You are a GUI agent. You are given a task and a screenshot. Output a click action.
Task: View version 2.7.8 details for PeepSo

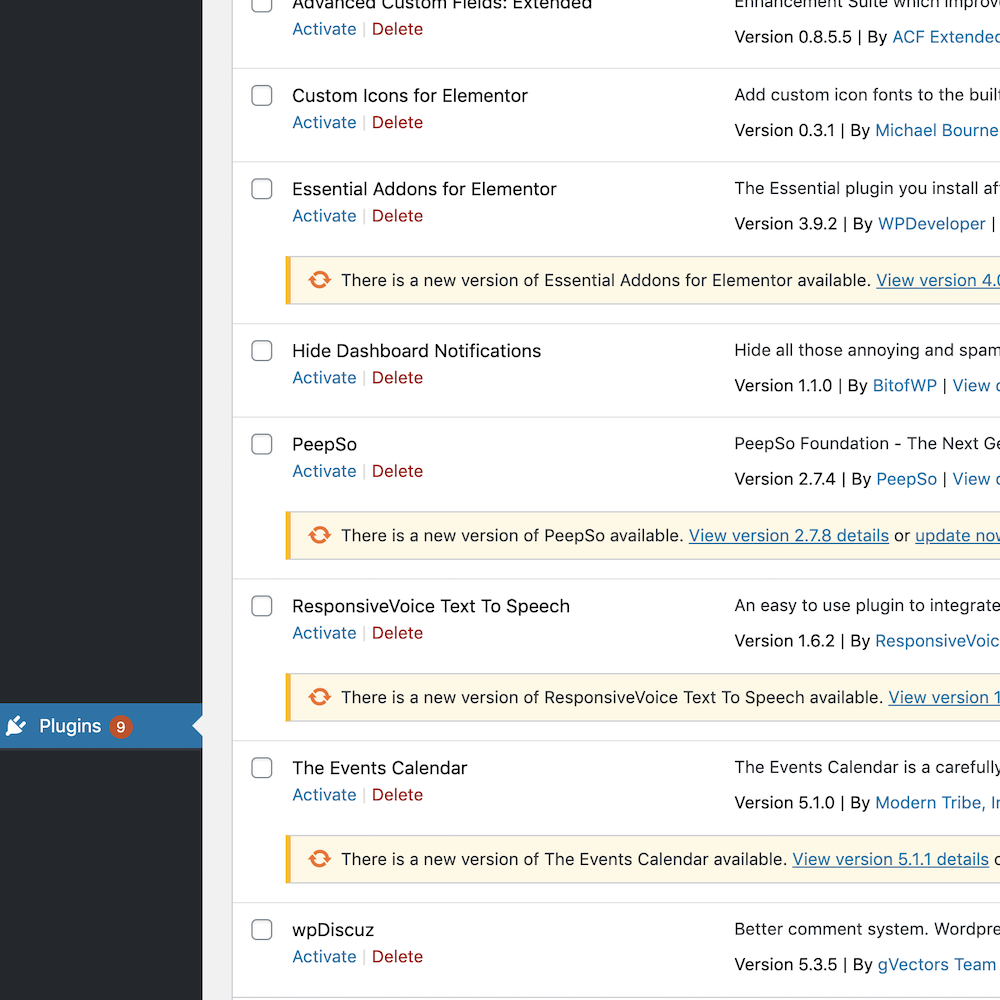[x=789, y=535]
